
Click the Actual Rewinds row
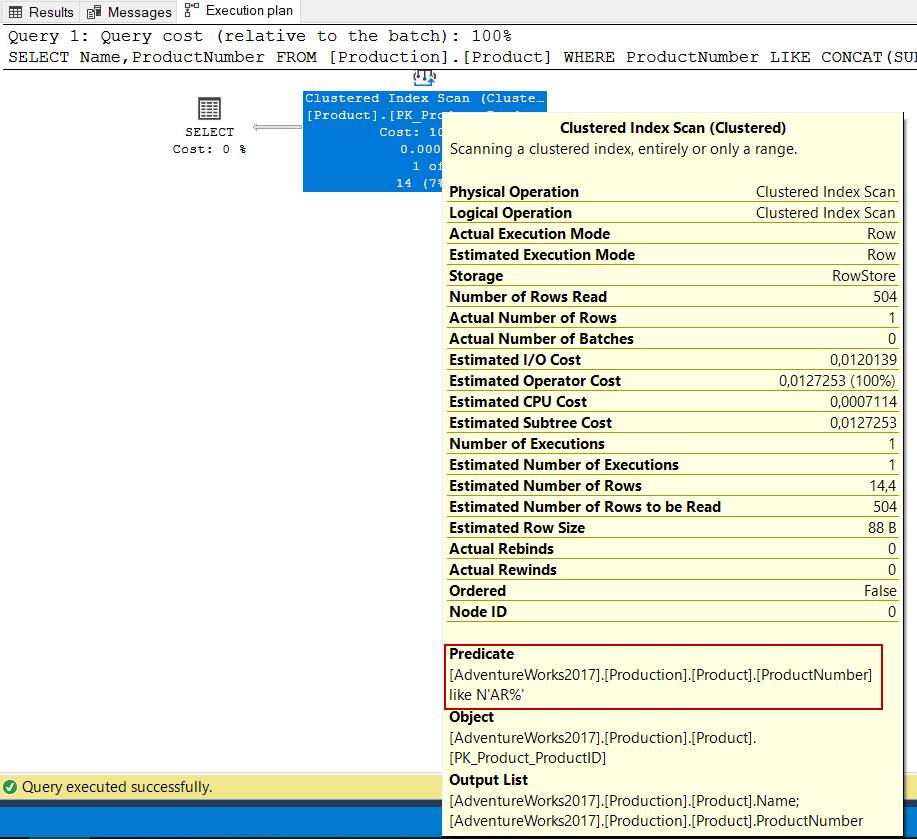tap(673, 571)
